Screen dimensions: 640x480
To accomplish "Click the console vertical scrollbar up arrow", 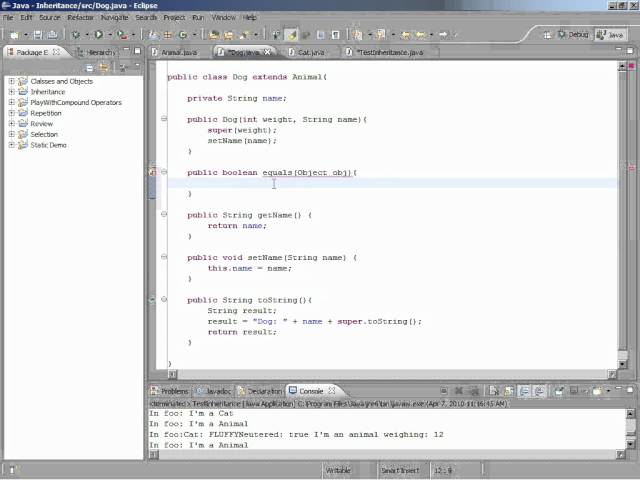I will pos(631,414).
